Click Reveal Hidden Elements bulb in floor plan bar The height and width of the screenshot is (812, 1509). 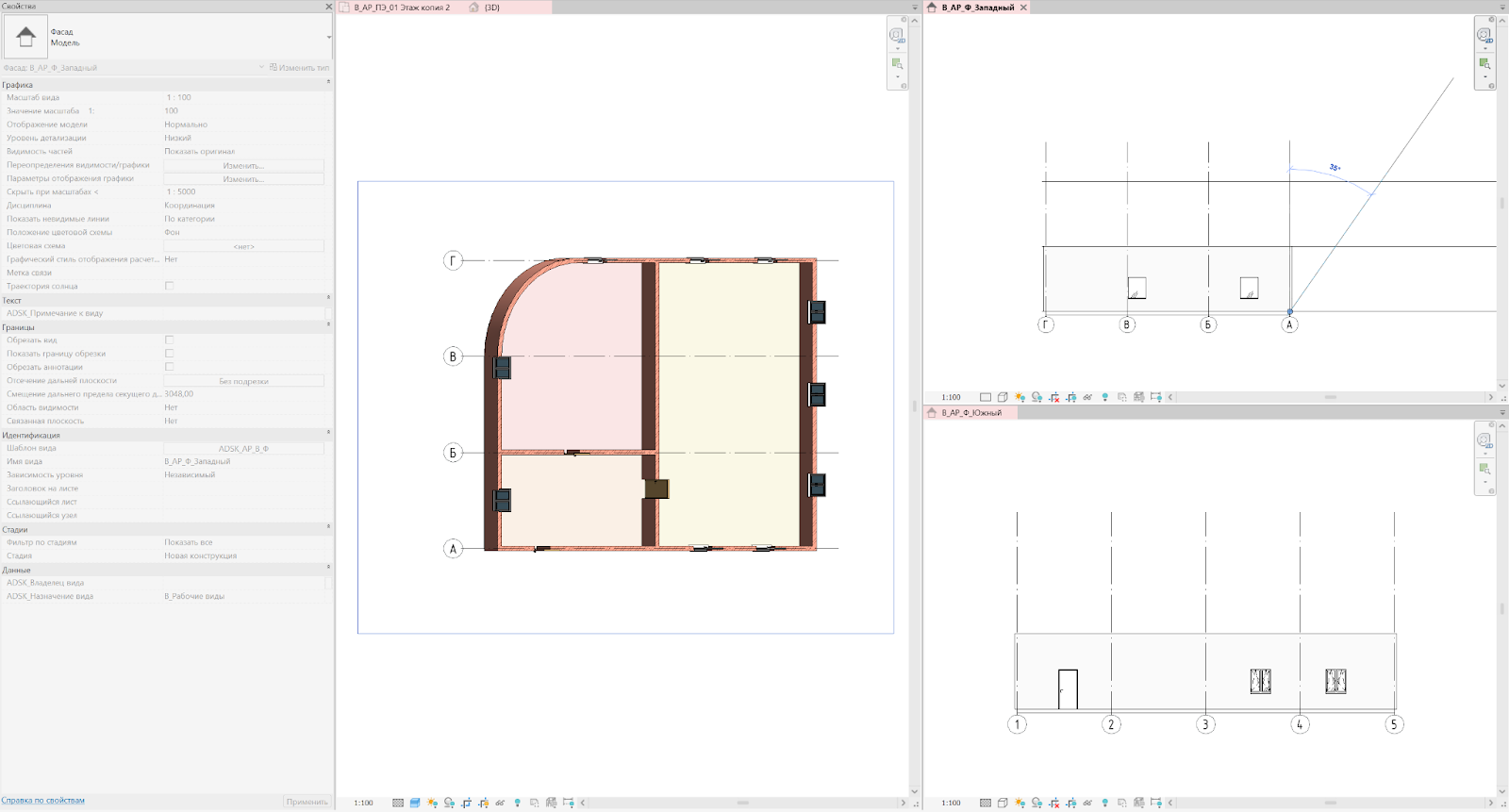click(x=517, y=803)
